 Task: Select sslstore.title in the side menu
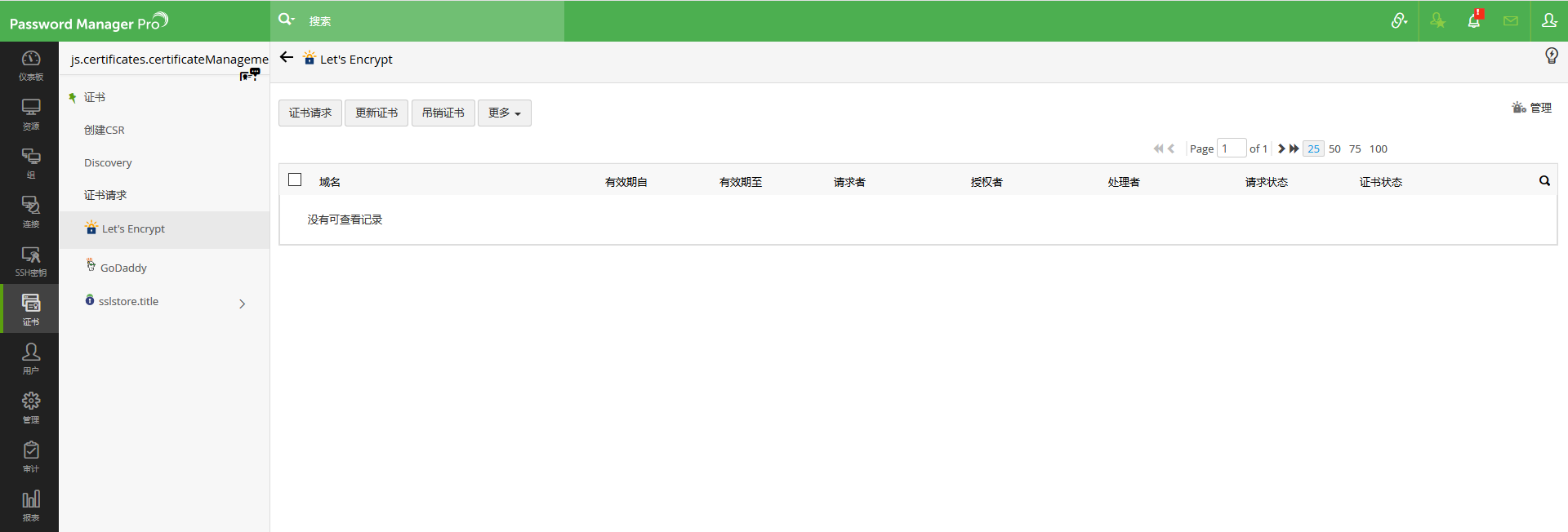pyautogui.click(x=128, y=301)
